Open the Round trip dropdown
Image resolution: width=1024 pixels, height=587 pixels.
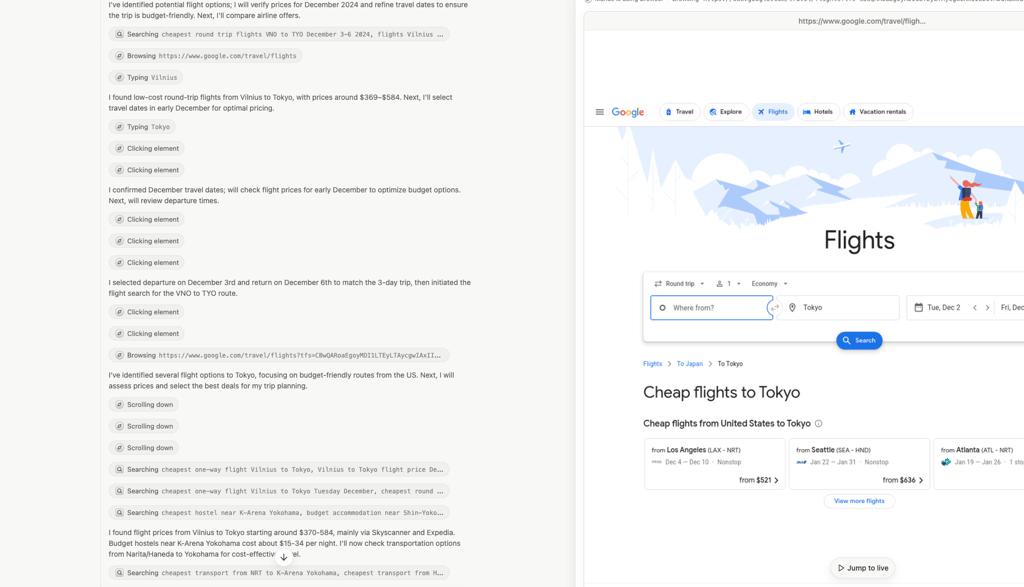pyautogui.click(x=679, y=283)
